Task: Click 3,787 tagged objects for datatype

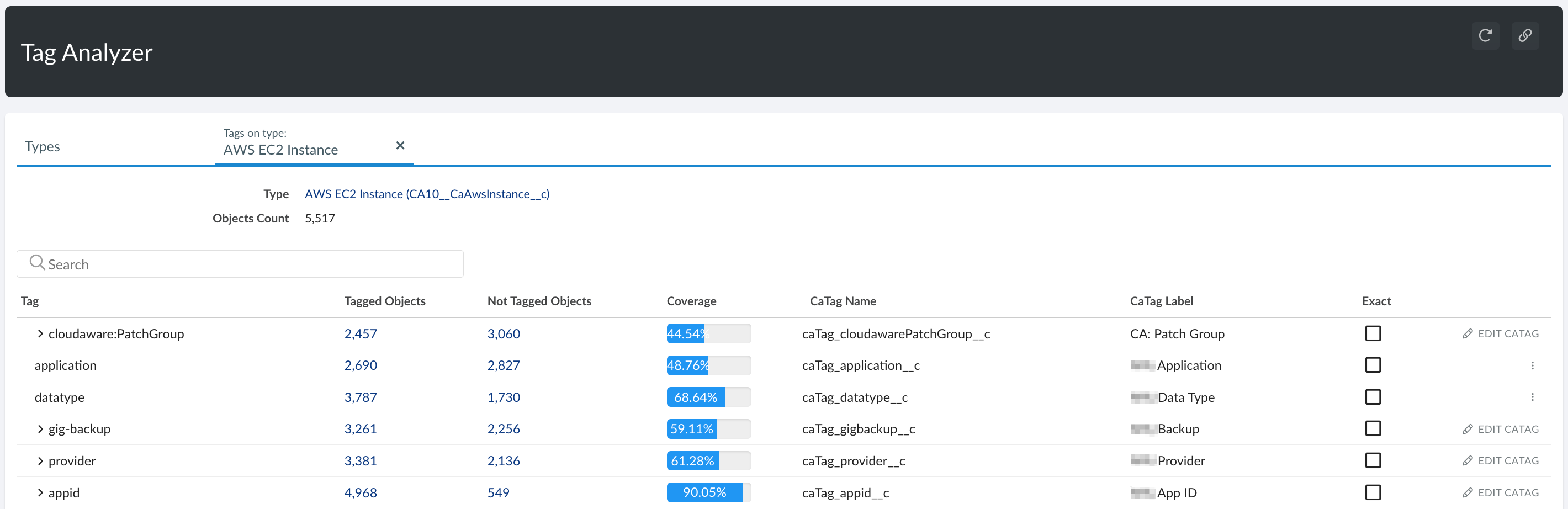Action: 361,397
